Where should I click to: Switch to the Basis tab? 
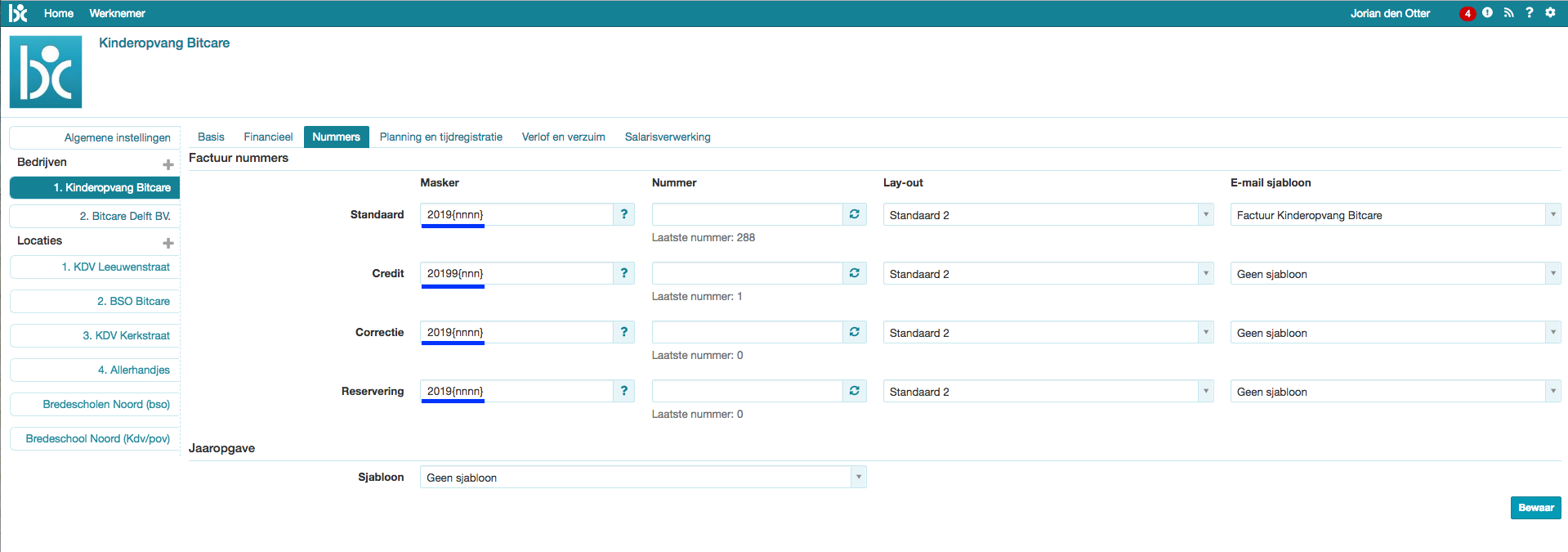click(x=211, y=137)
